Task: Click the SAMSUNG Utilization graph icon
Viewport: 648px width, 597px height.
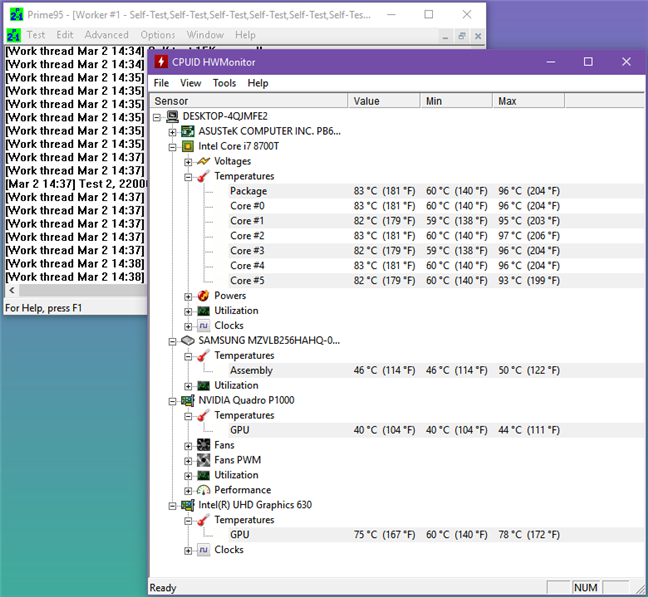Action: (203, 385)
